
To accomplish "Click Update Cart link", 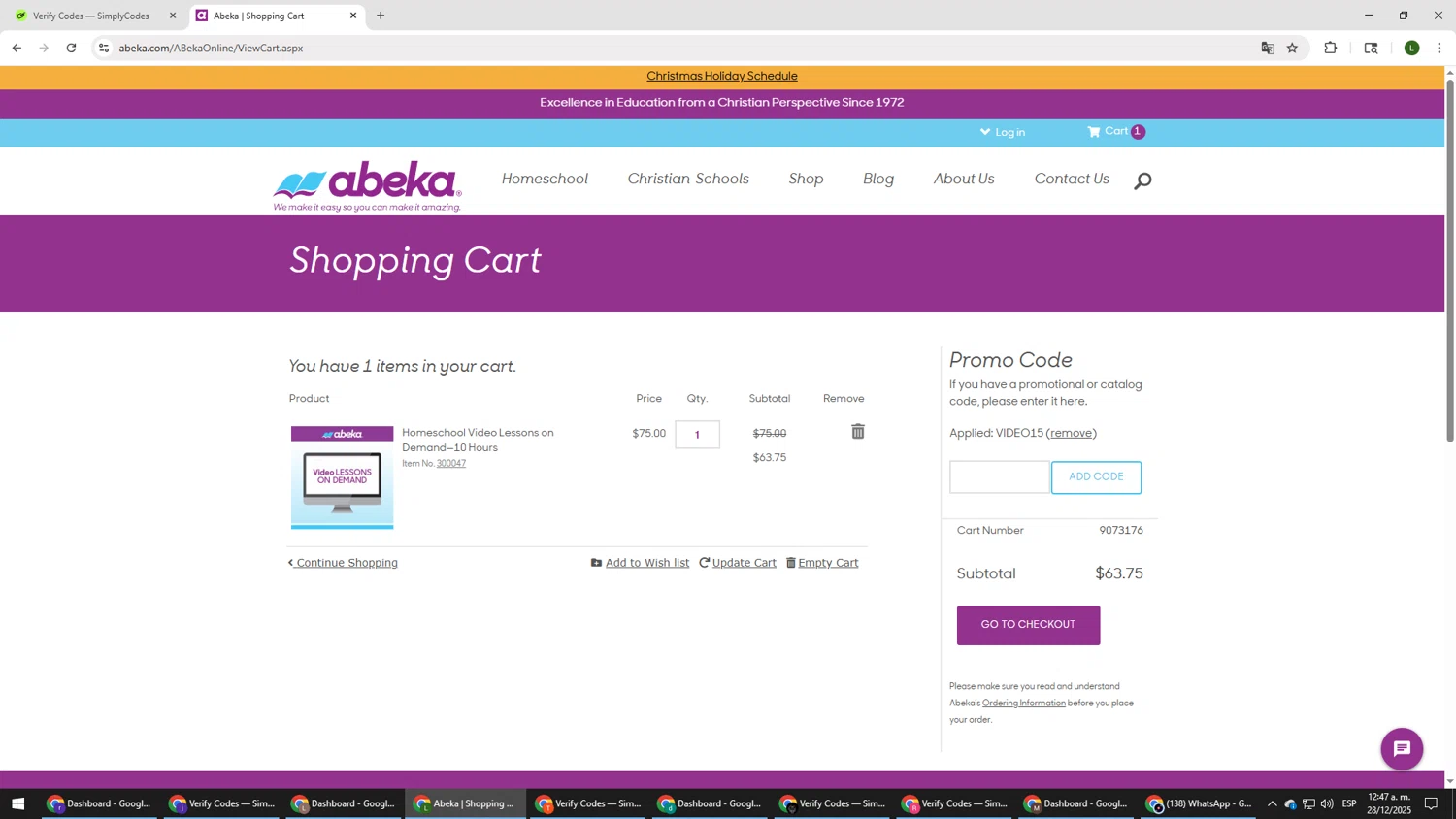I will (x=738, y=563).
